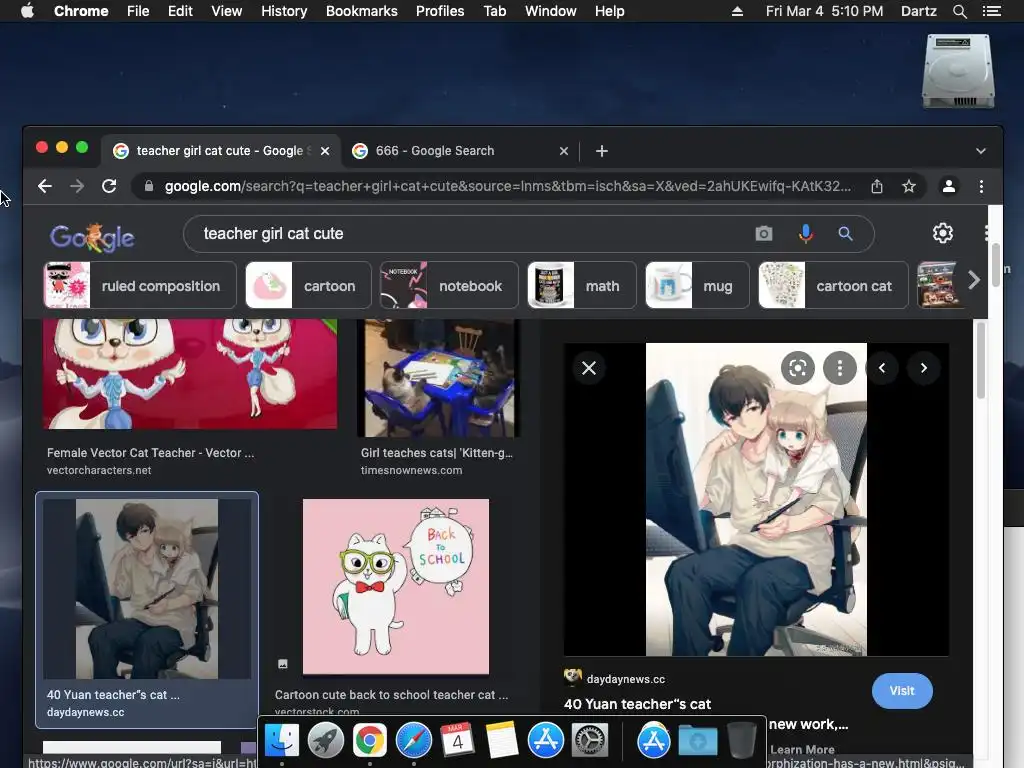This screenshot has width=1024, height=768.
Task: Open Chrome three-dot menu
Action: 981,187
